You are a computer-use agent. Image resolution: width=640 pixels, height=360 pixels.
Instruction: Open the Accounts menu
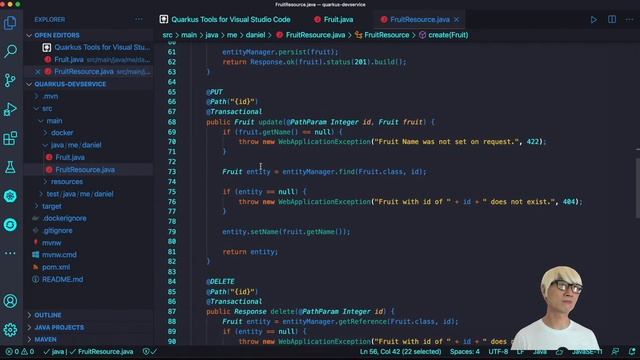(10, 301)
